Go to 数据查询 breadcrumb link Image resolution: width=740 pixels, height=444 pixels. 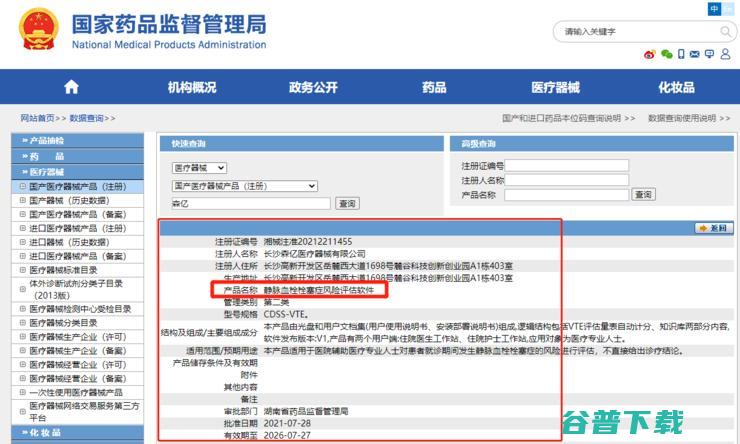click(86, 118)
